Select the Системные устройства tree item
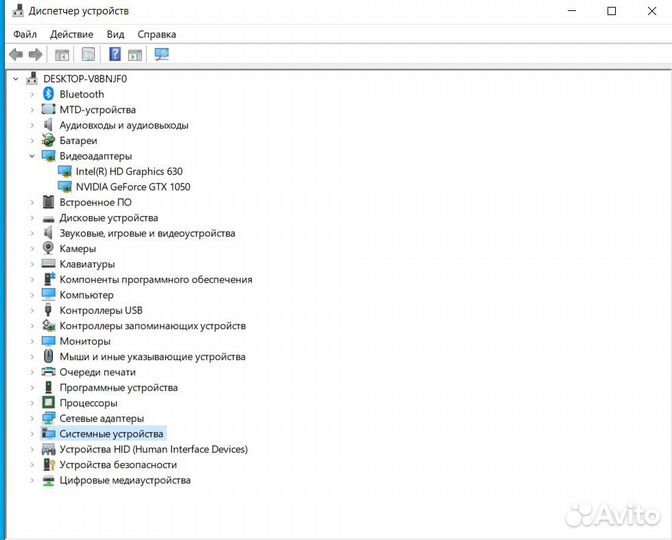Image resolution: width=672 pixels, height=540 pixels. [111, 434]
